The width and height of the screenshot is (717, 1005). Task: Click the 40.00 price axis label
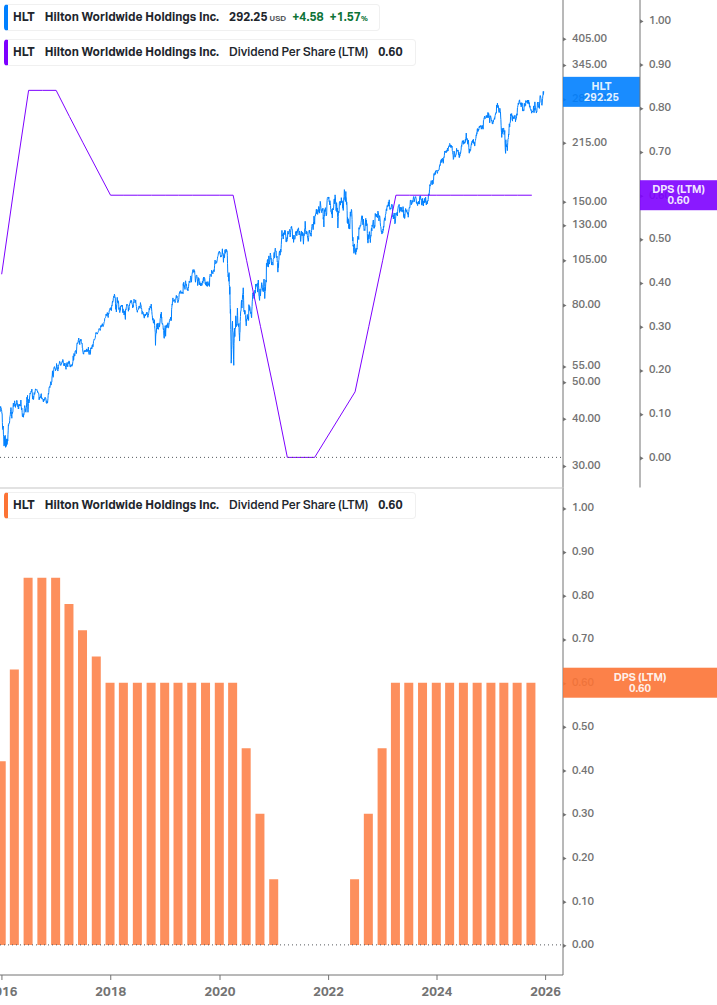coord(586,419)
